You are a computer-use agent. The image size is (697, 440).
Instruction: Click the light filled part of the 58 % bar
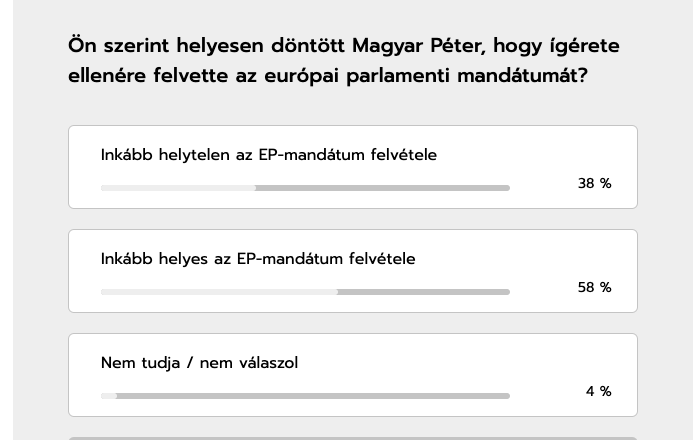pyautogui.click(x=219, y=292)
